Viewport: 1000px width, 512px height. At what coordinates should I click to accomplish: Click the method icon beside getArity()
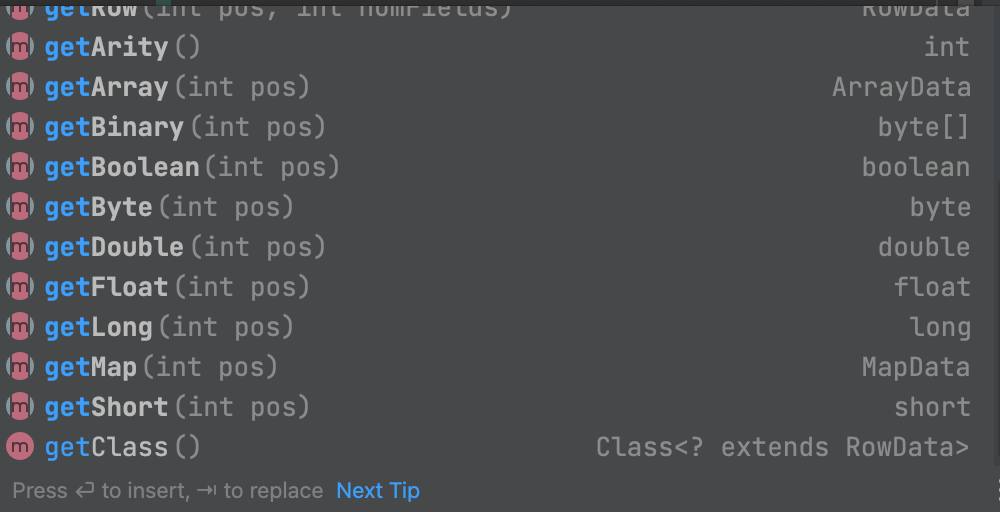(x=20, y=47)
